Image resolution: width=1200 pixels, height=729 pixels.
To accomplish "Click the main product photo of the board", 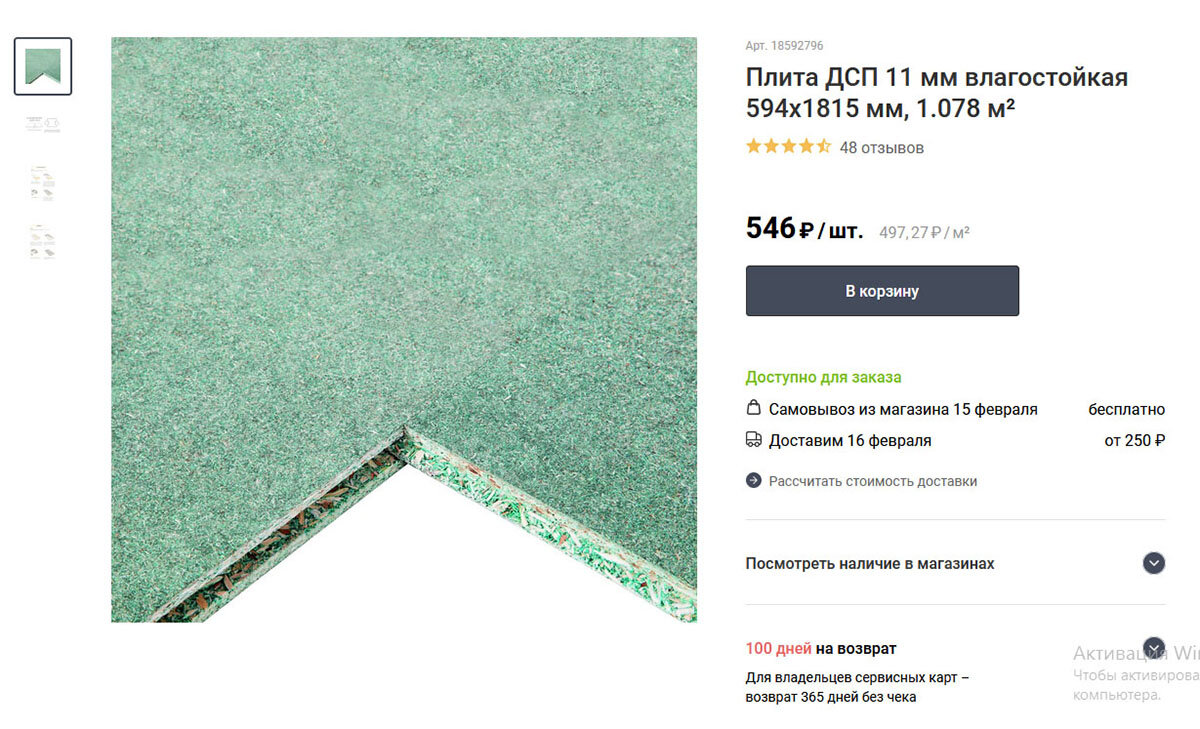I will click(404, 330).
